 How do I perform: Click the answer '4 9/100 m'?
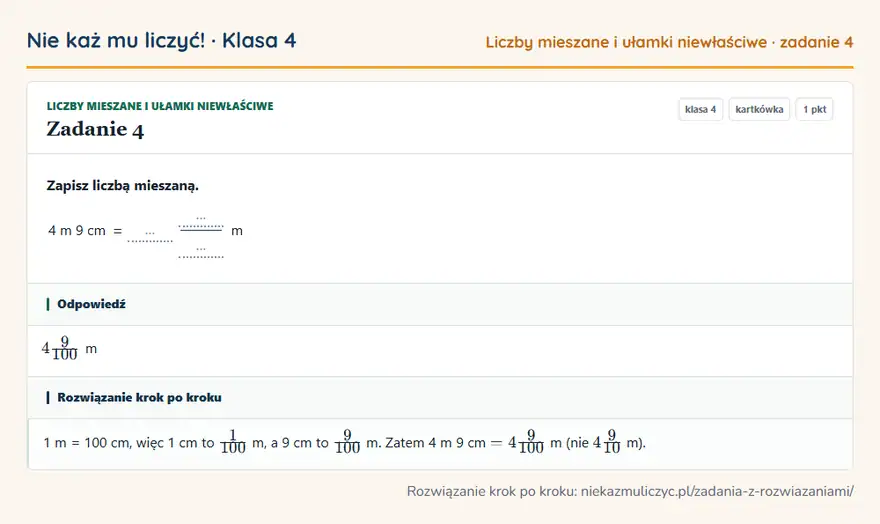[x=69, y=348]
